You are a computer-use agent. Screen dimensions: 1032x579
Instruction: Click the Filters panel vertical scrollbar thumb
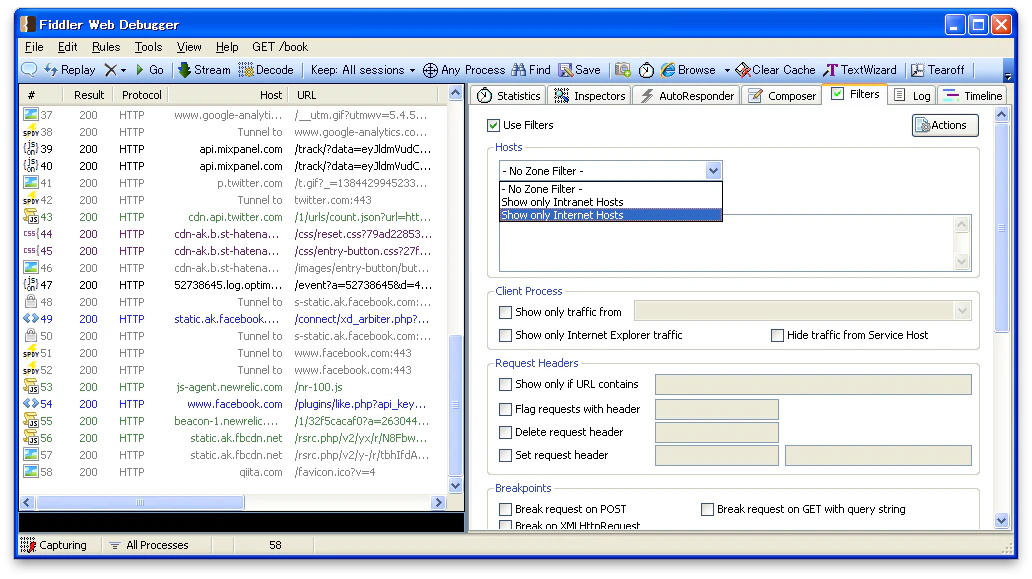[1001, 228]
